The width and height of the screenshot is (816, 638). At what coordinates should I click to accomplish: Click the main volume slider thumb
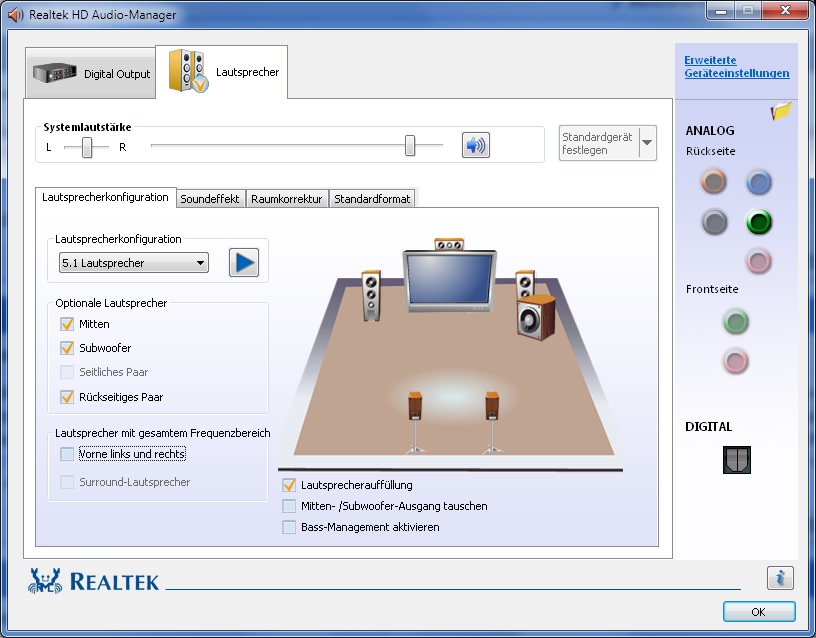(x=410, y=145)
